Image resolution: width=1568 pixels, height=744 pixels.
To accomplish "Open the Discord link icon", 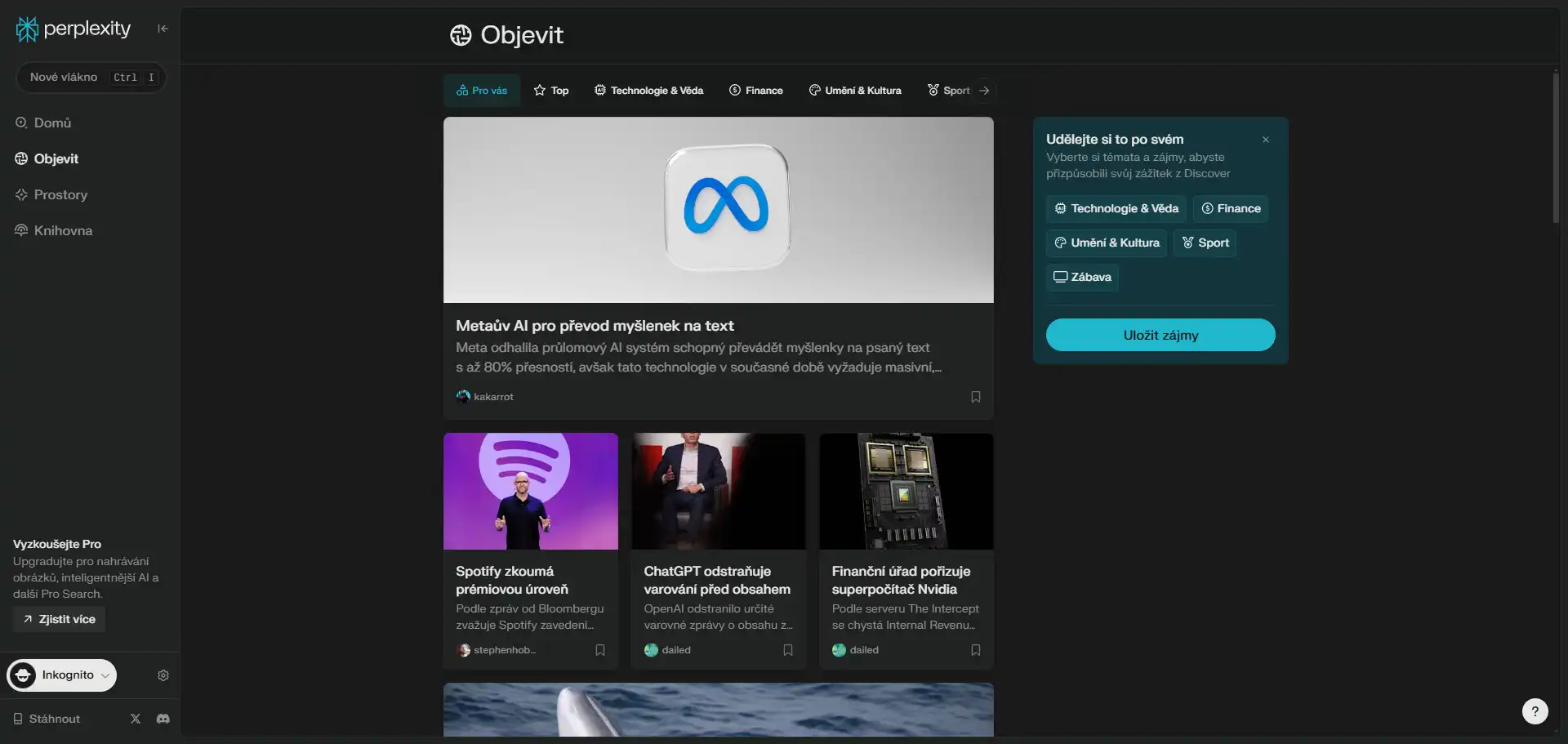I will pos(163,719).
